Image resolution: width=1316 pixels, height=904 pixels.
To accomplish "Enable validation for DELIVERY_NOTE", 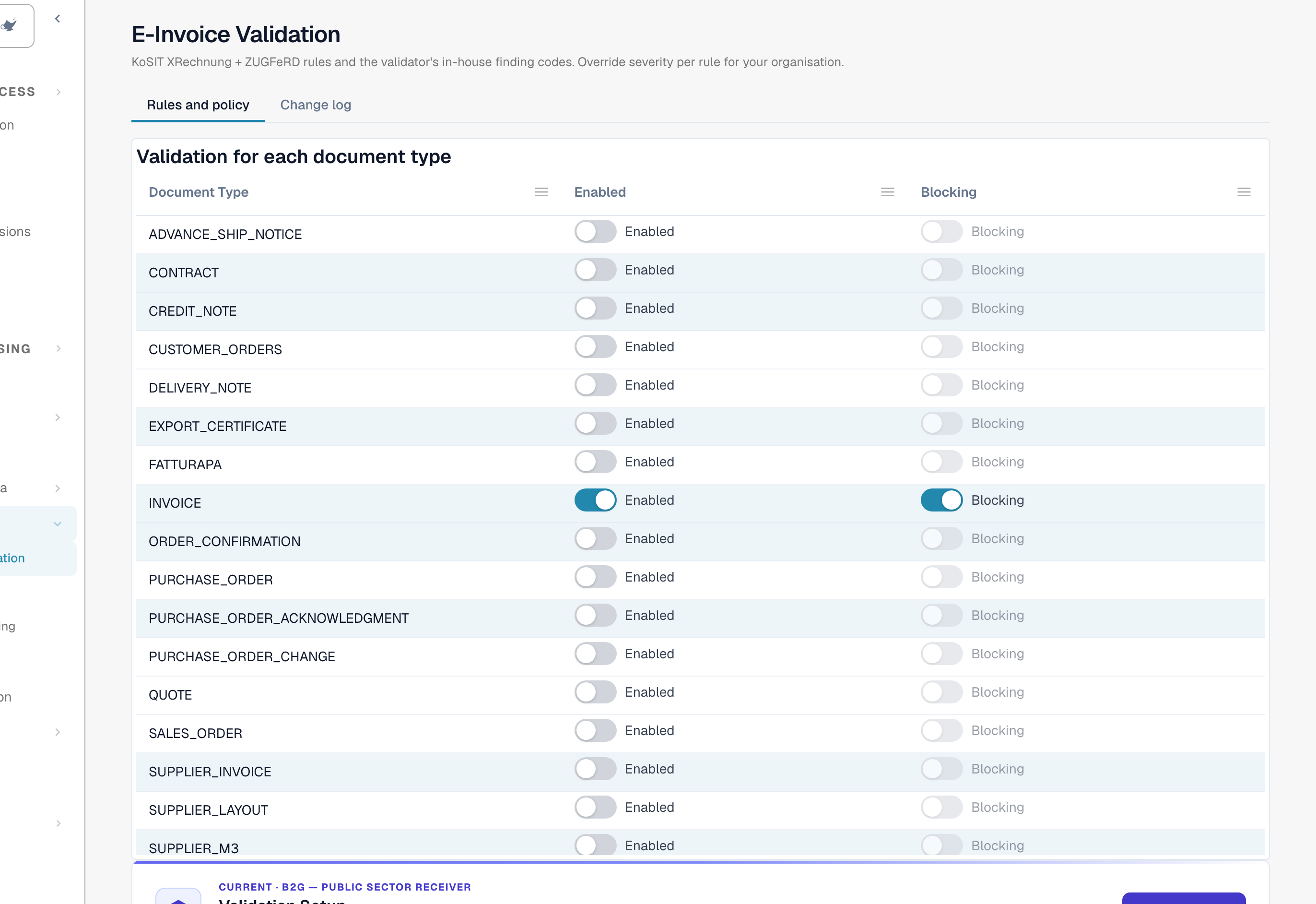I will (595, 385).
